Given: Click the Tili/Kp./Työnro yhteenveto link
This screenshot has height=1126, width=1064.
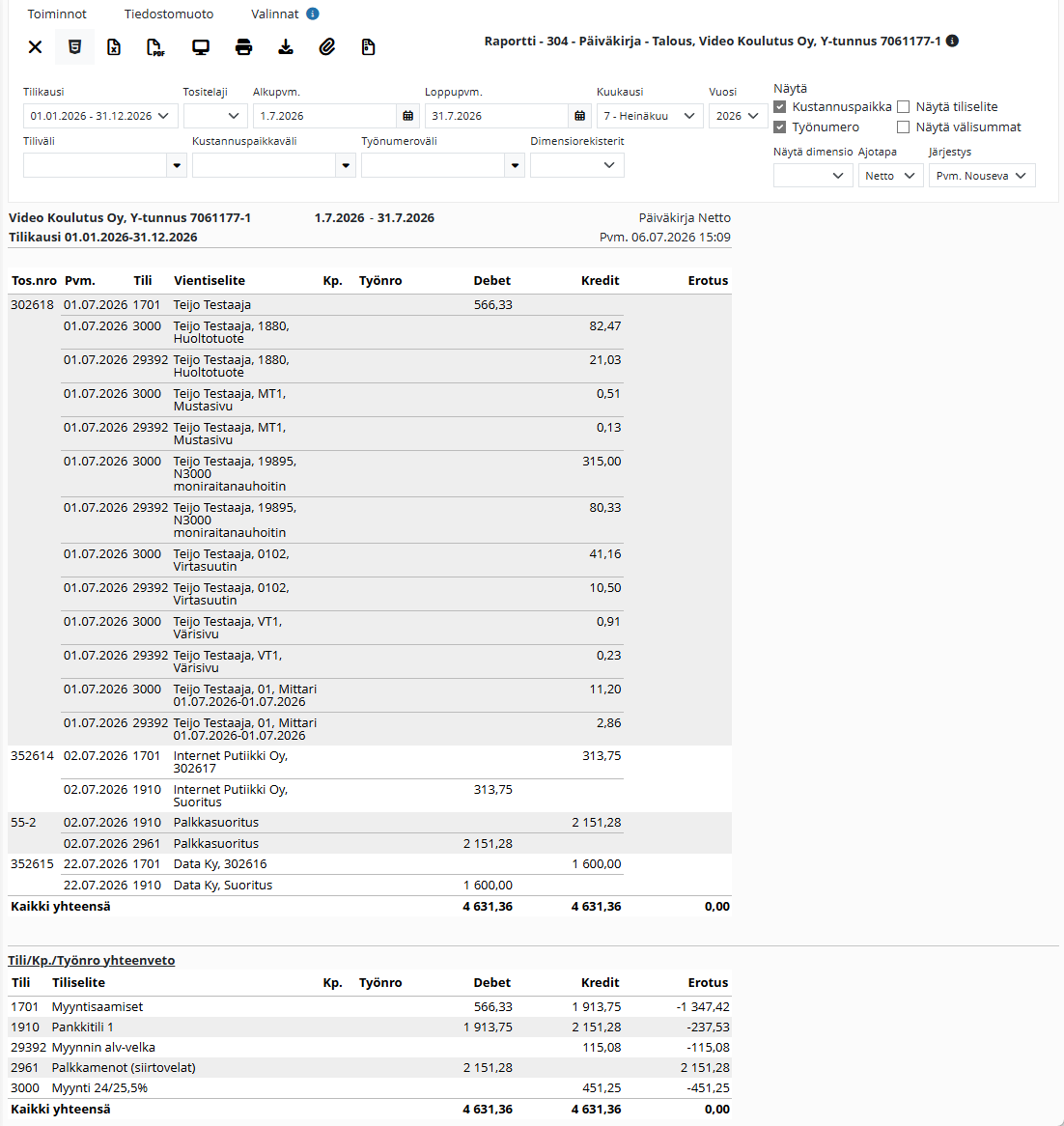Looking at the screenshot, I should (x=91, y=960).
